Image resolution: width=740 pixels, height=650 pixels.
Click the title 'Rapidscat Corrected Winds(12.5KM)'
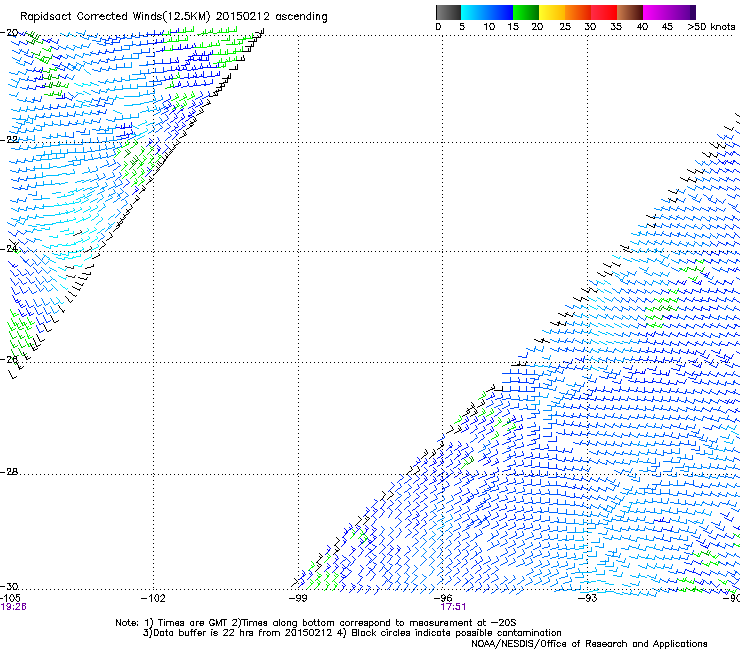point(115,17)
